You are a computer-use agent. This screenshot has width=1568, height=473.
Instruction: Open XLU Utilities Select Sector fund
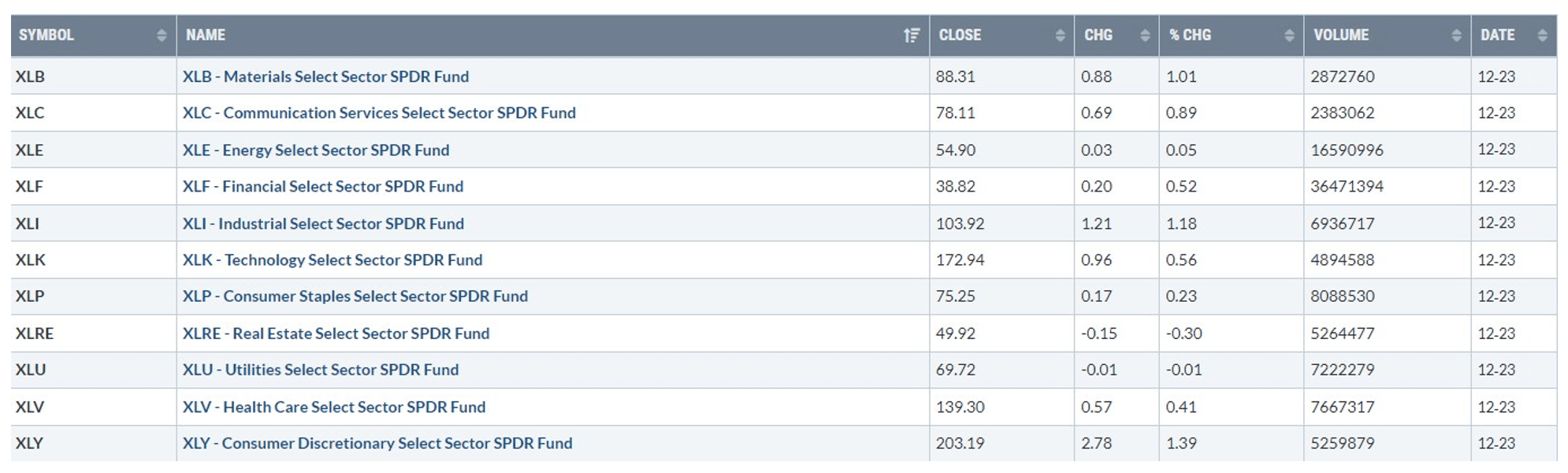pyautogui.click(x=321, y=369)
